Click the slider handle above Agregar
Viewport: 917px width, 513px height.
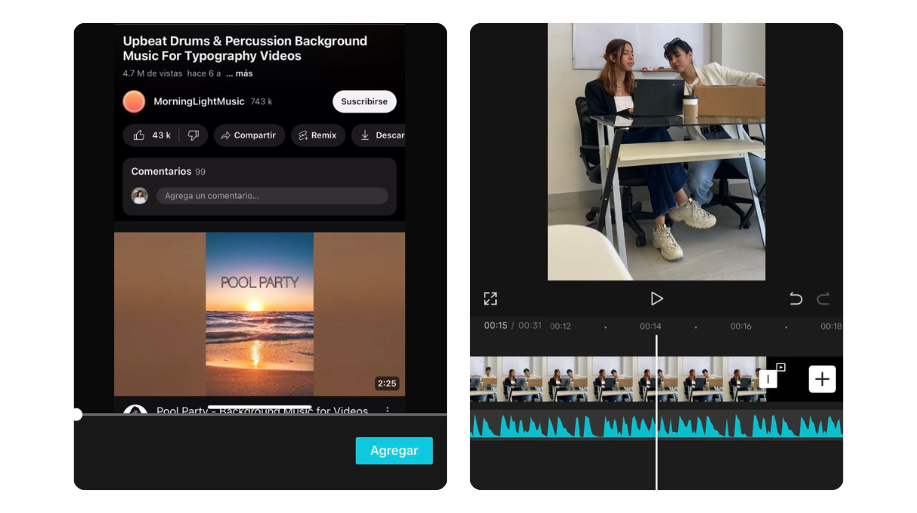tap(76, 414)
